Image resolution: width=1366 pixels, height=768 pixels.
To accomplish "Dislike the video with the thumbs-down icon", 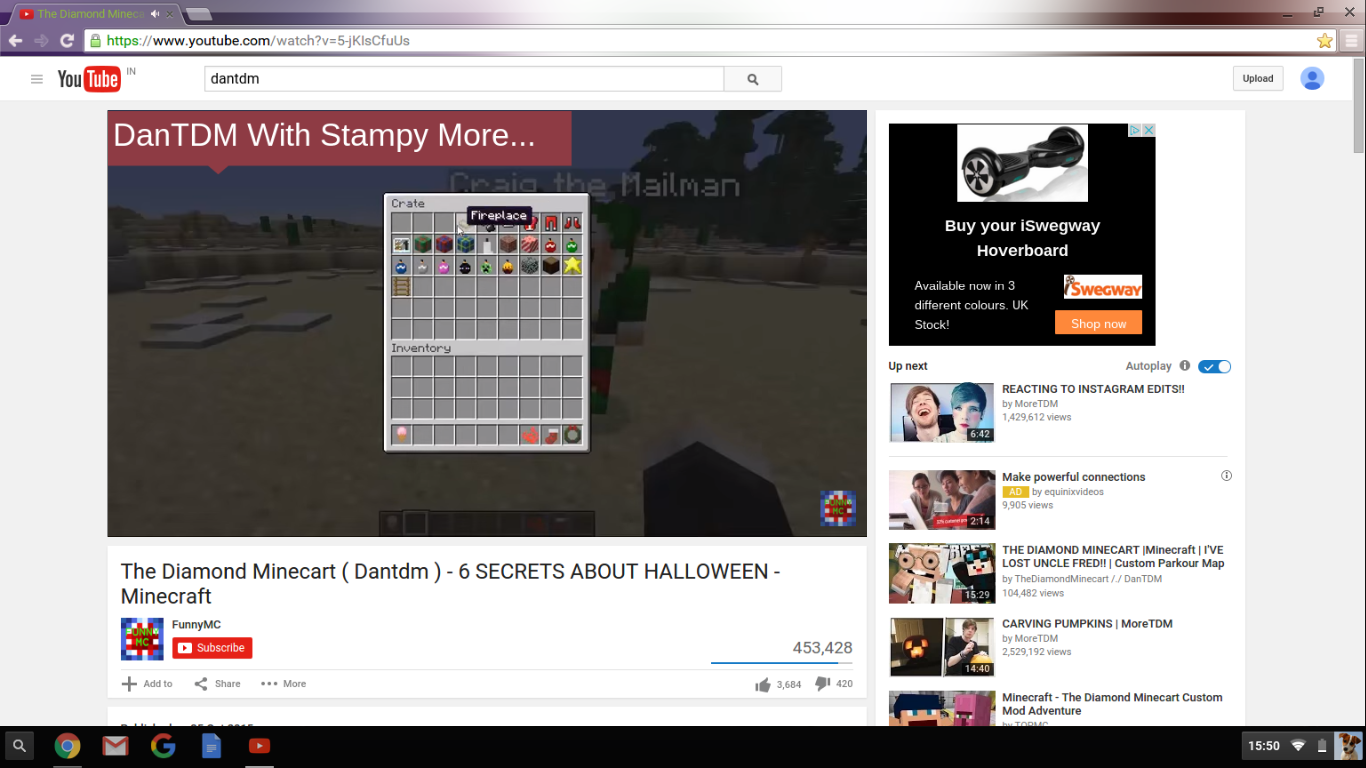I will 822,684.
